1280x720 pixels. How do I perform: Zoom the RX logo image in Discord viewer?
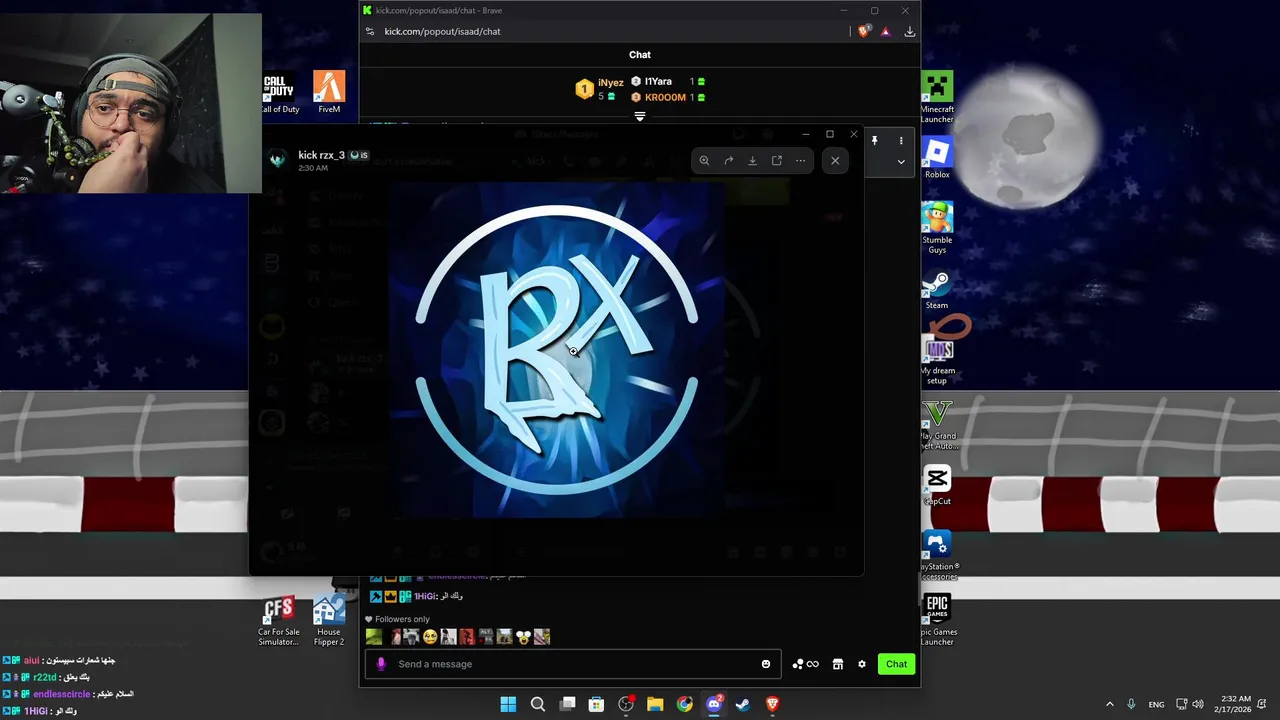point(704,160)
